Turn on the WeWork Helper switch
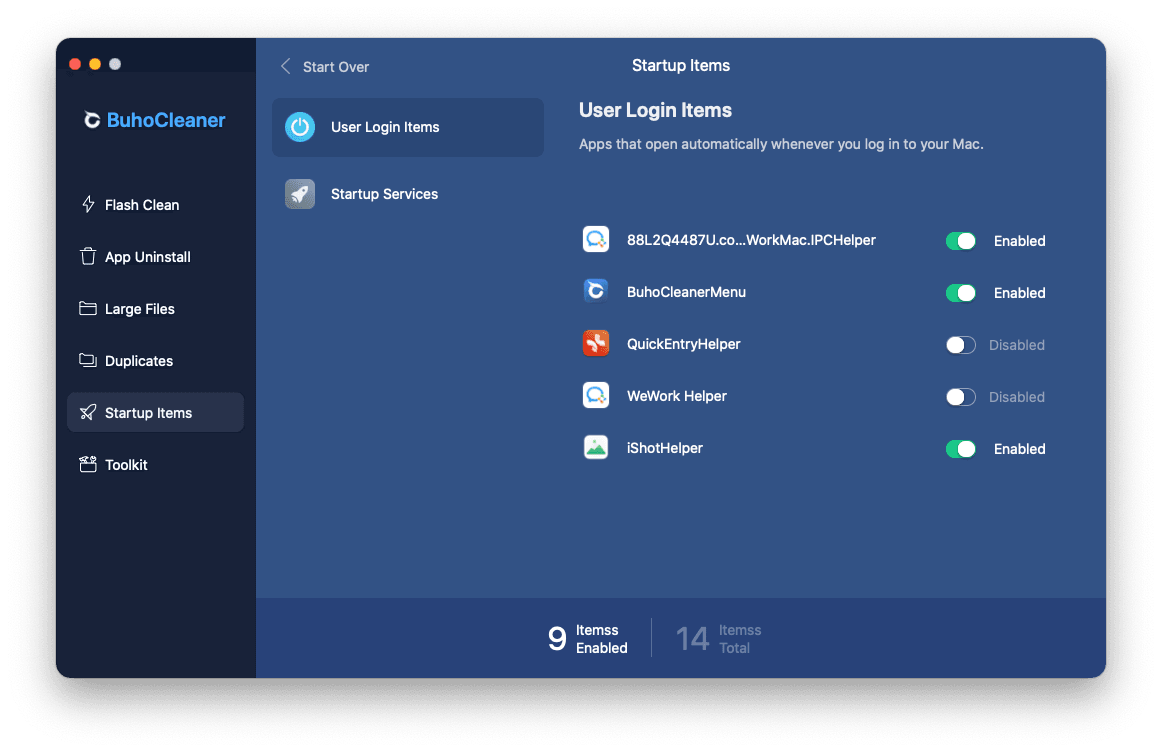This screenshot has width=1162, height=752. click(x=960, y=396)
